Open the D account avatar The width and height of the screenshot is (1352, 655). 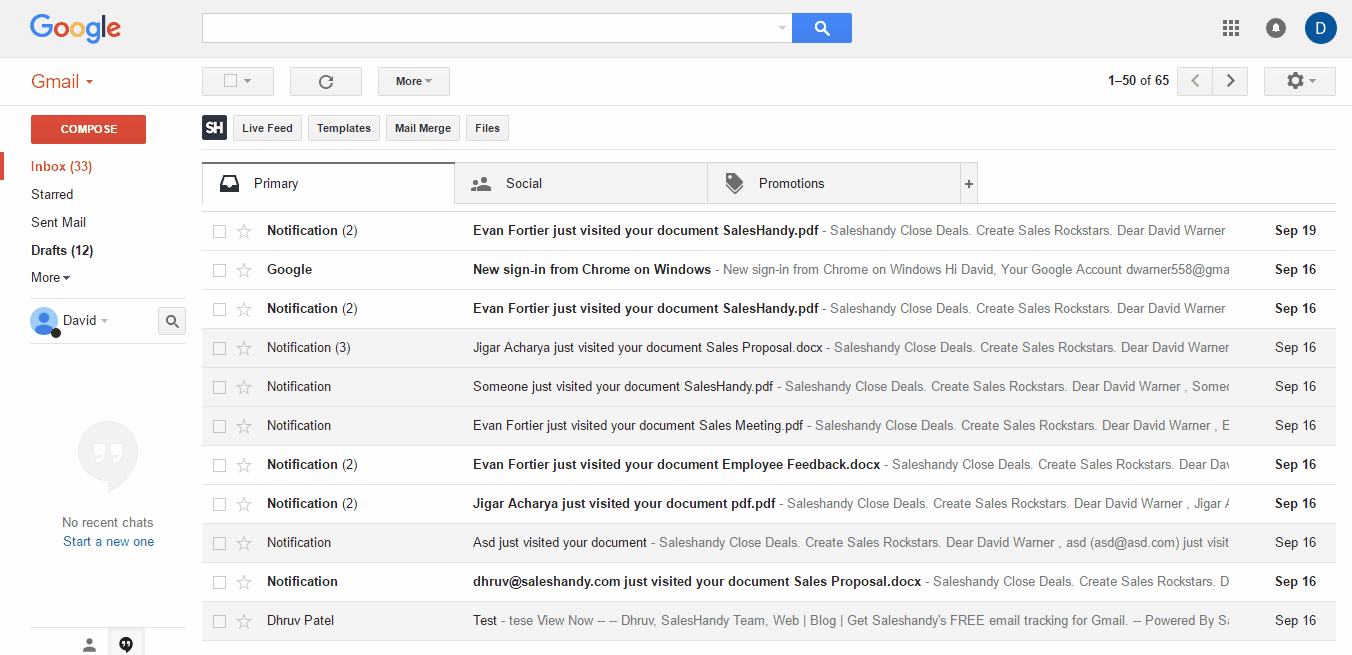click(x=1321, y=28)
